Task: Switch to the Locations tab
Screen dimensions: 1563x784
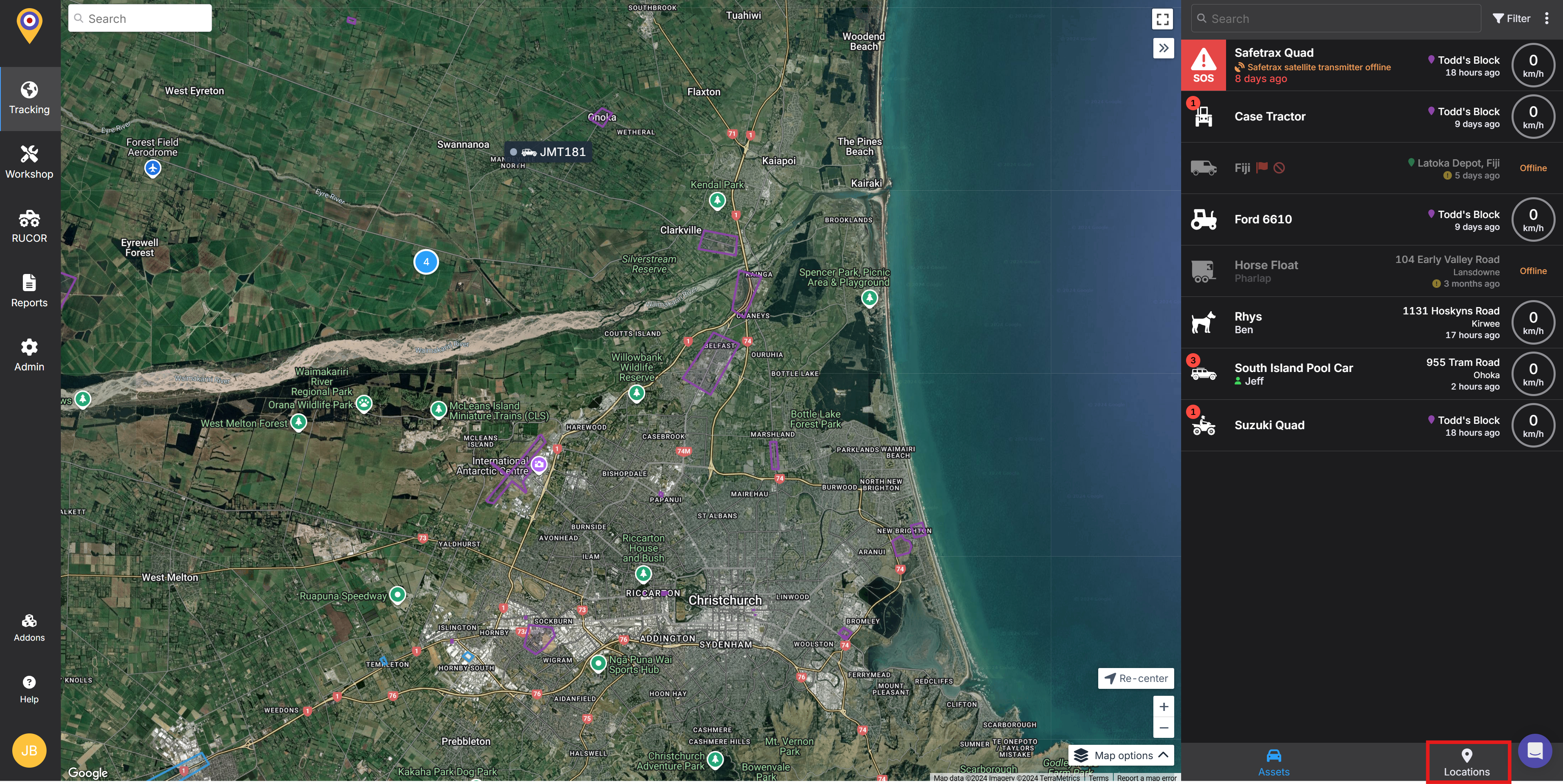Action: [1467, 763]
